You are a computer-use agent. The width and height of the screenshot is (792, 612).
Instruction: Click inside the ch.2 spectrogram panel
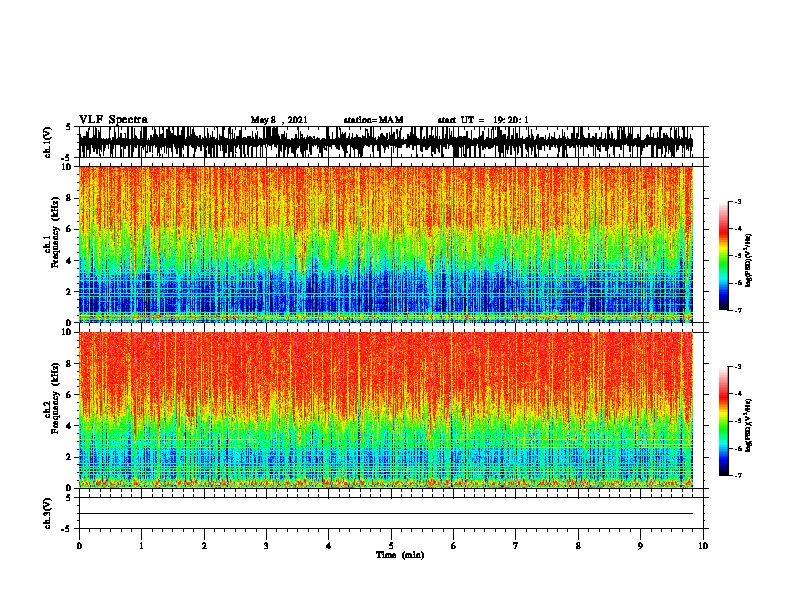[x=386, y=410]
